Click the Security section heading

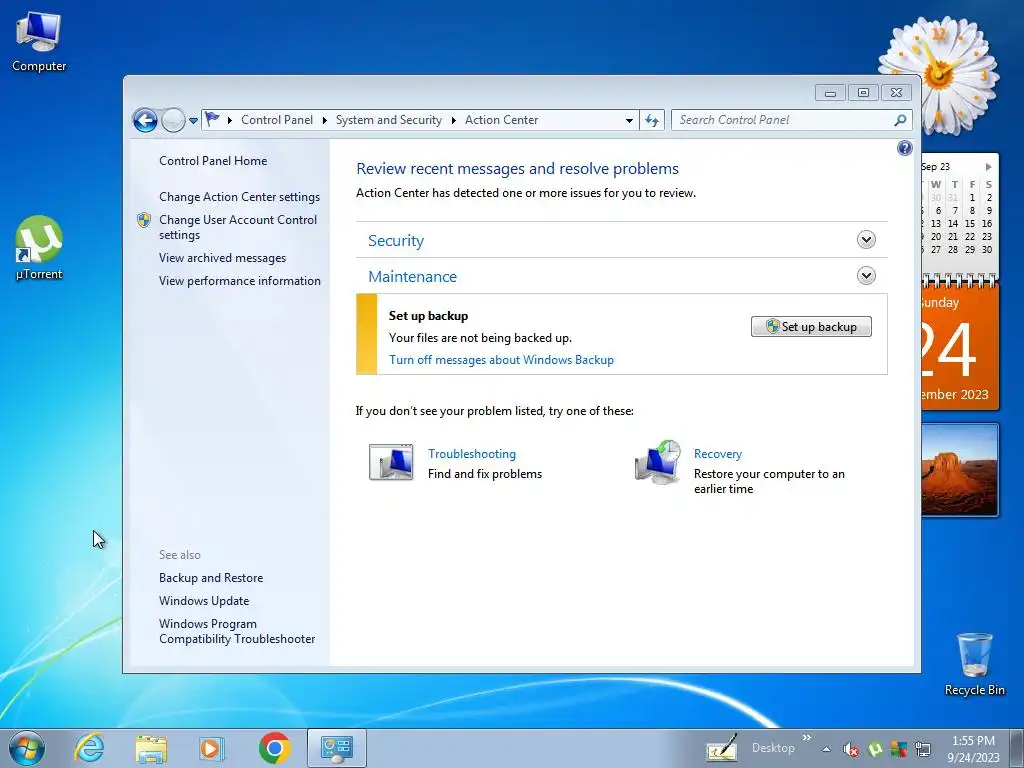click(396, 240)
